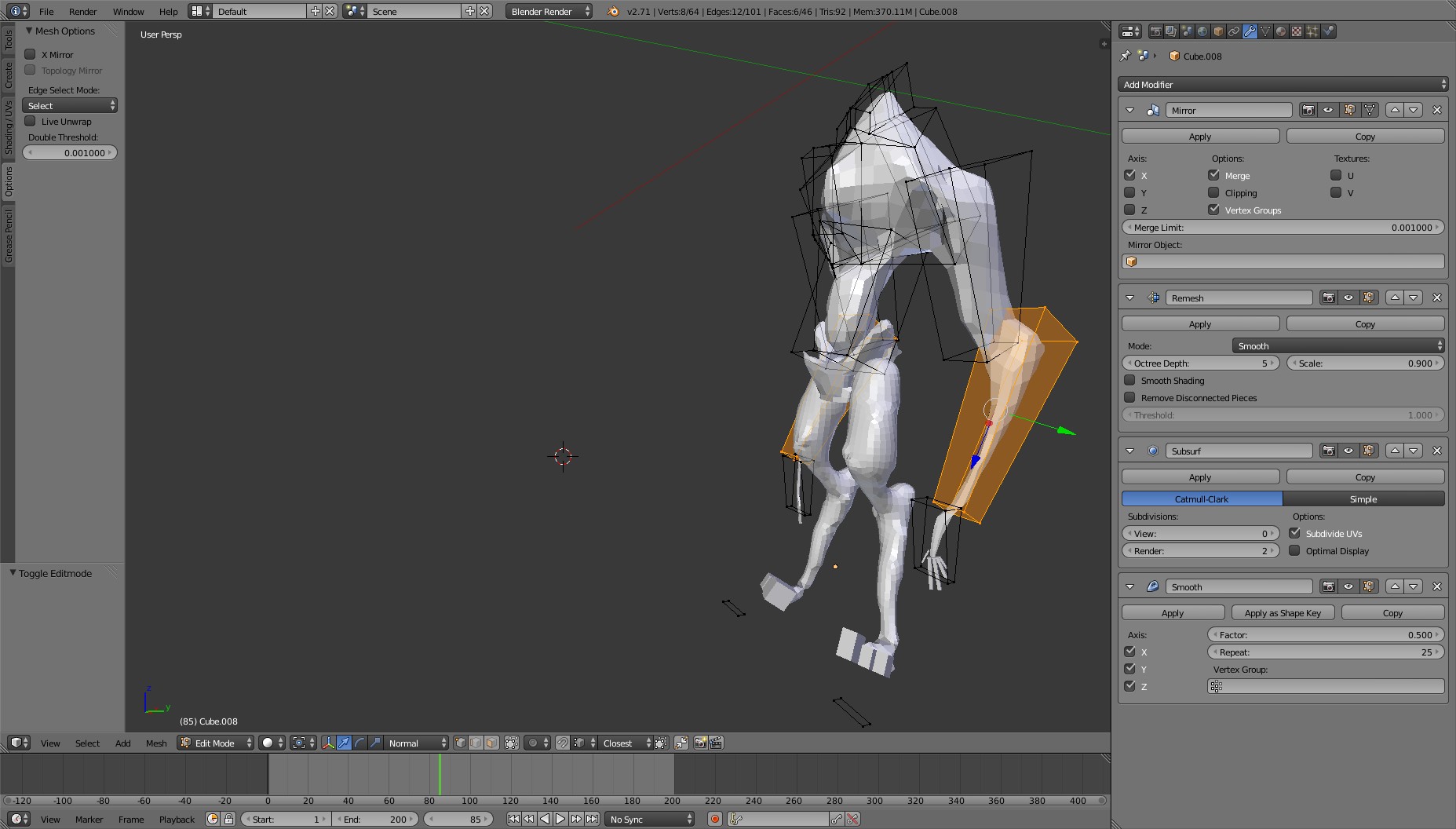Viewport: 1456px width, 829px height.
Task: Click the pin icon beside Cube.008
Action: coord(1126,56)
